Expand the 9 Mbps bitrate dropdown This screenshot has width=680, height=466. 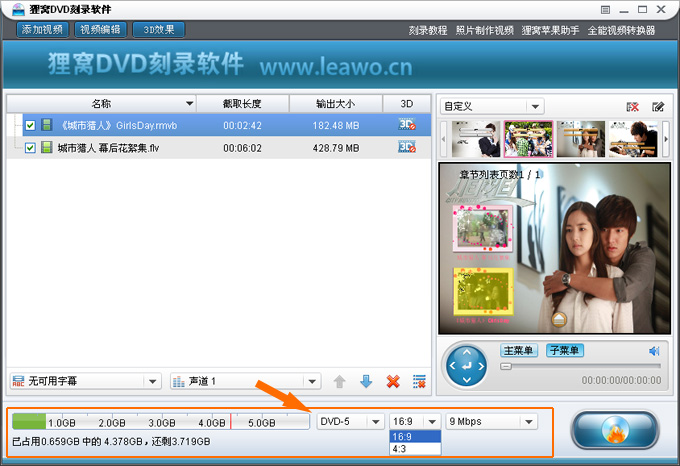pyautogui.click(x=529, y=421)
